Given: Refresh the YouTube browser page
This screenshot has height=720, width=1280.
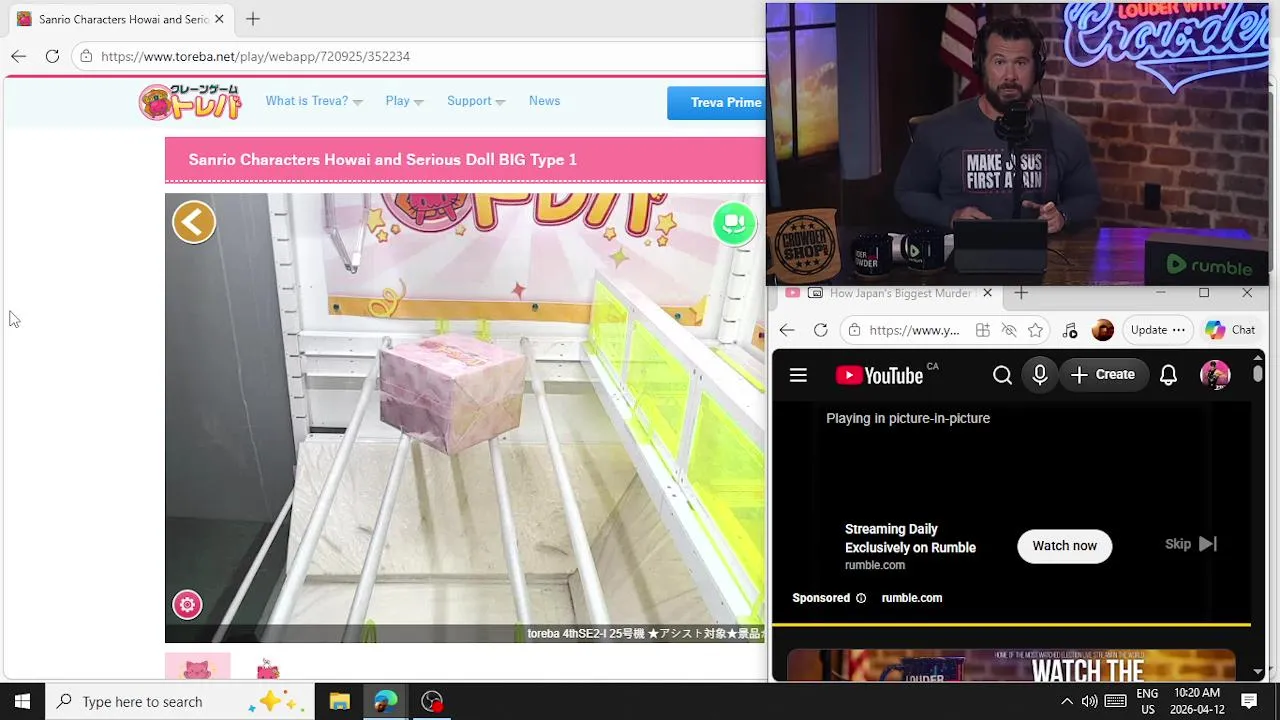Looking at the screenshot, I should click(x=821, y=330).
